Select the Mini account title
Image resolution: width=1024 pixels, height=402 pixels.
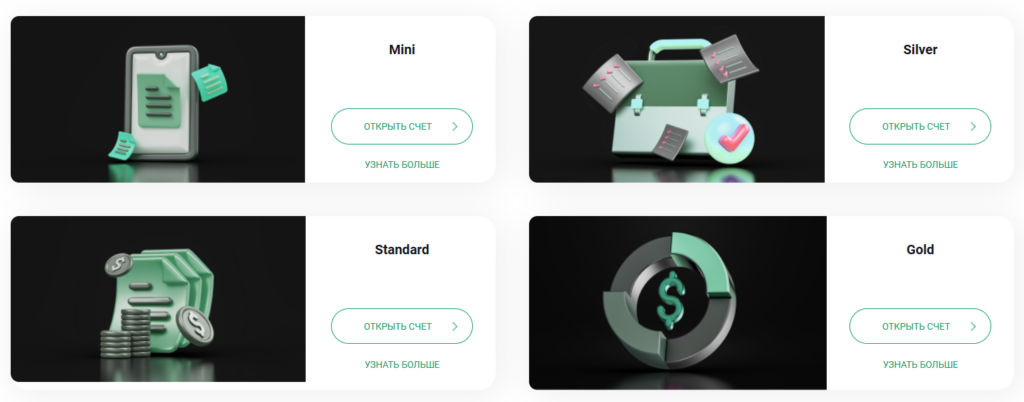[x=402, y=49]
